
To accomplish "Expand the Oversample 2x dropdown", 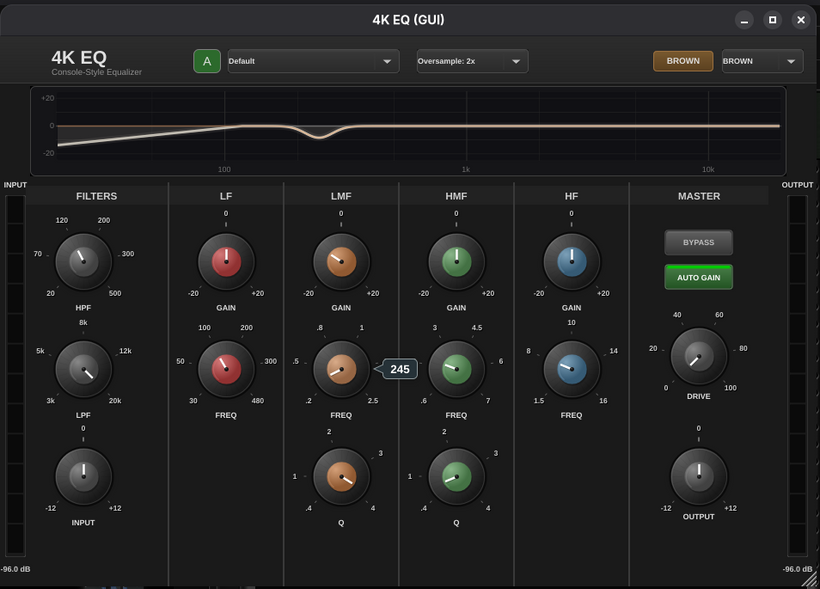I will point(472,61).
